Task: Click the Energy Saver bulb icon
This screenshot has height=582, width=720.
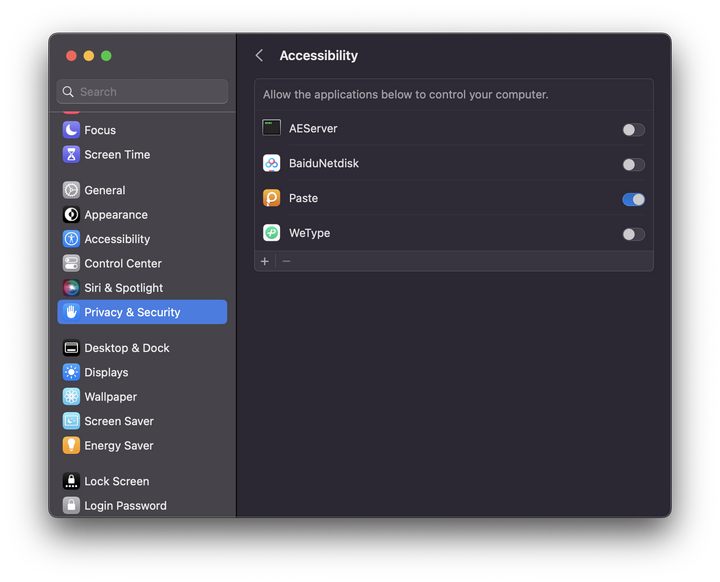Action: (71, 445)
